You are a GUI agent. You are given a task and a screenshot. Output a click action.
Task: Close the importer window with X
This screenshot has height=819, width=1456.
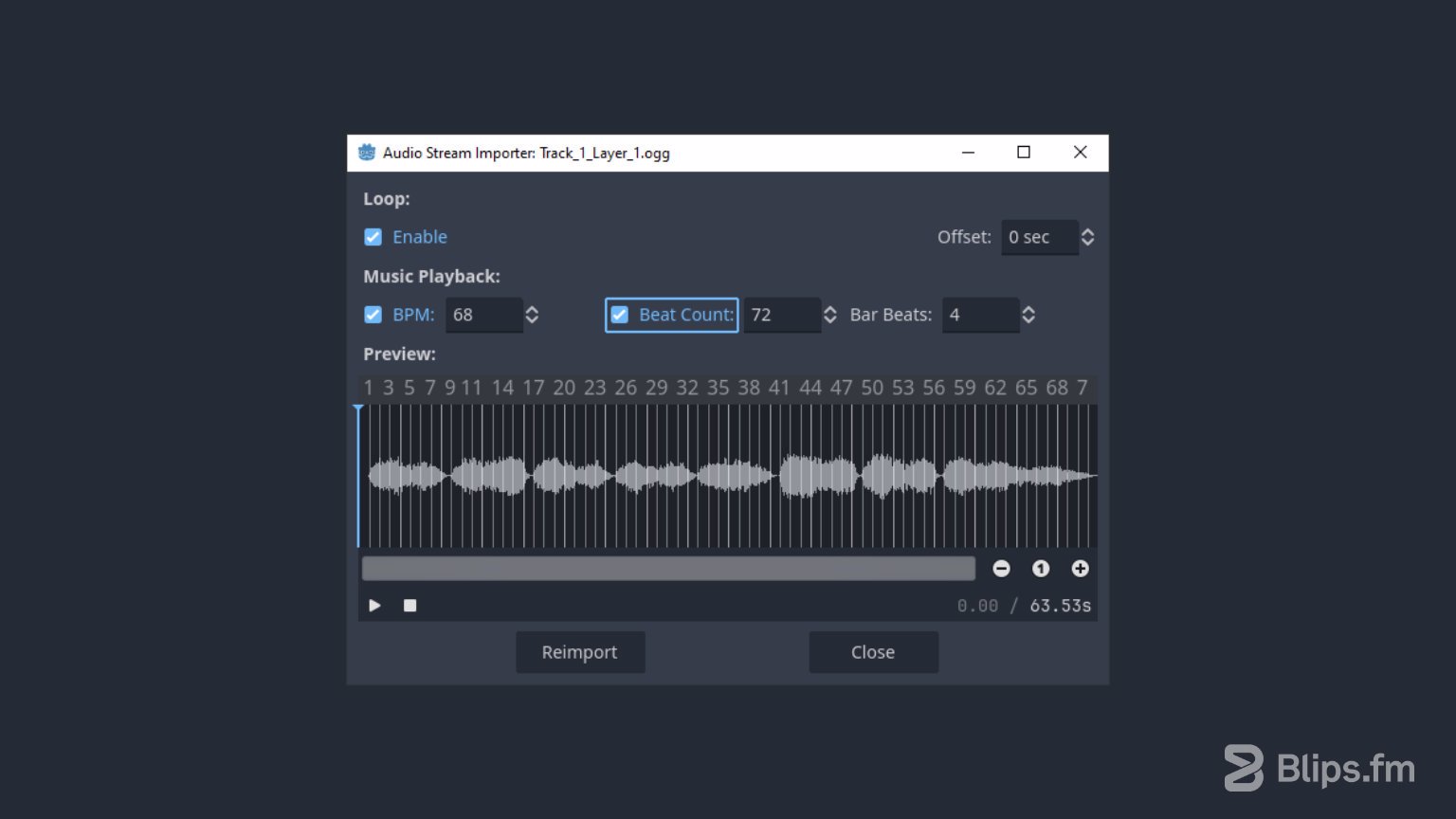pos(1080,153)
